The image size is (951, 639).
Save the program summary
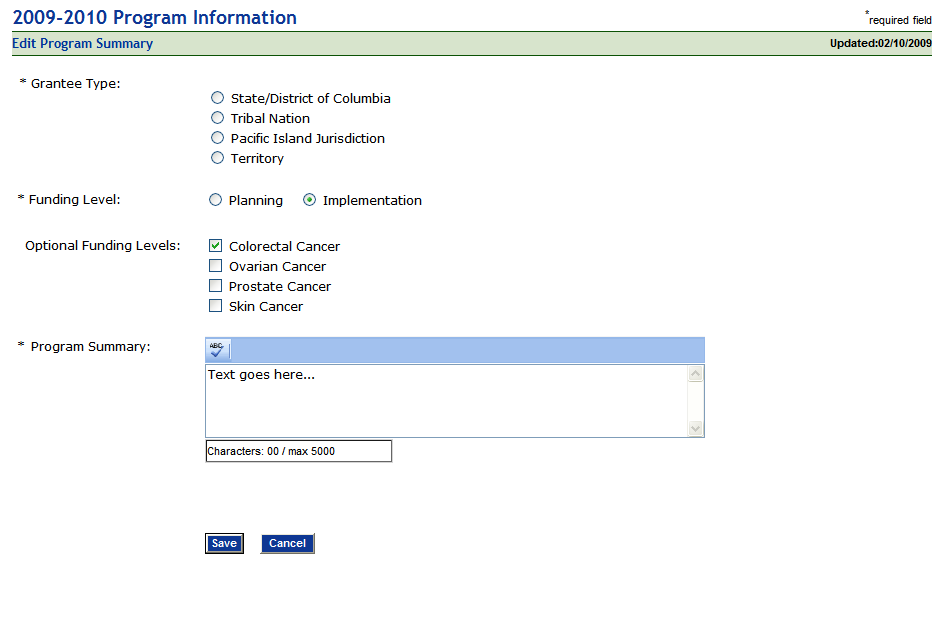tap(224, 543)
